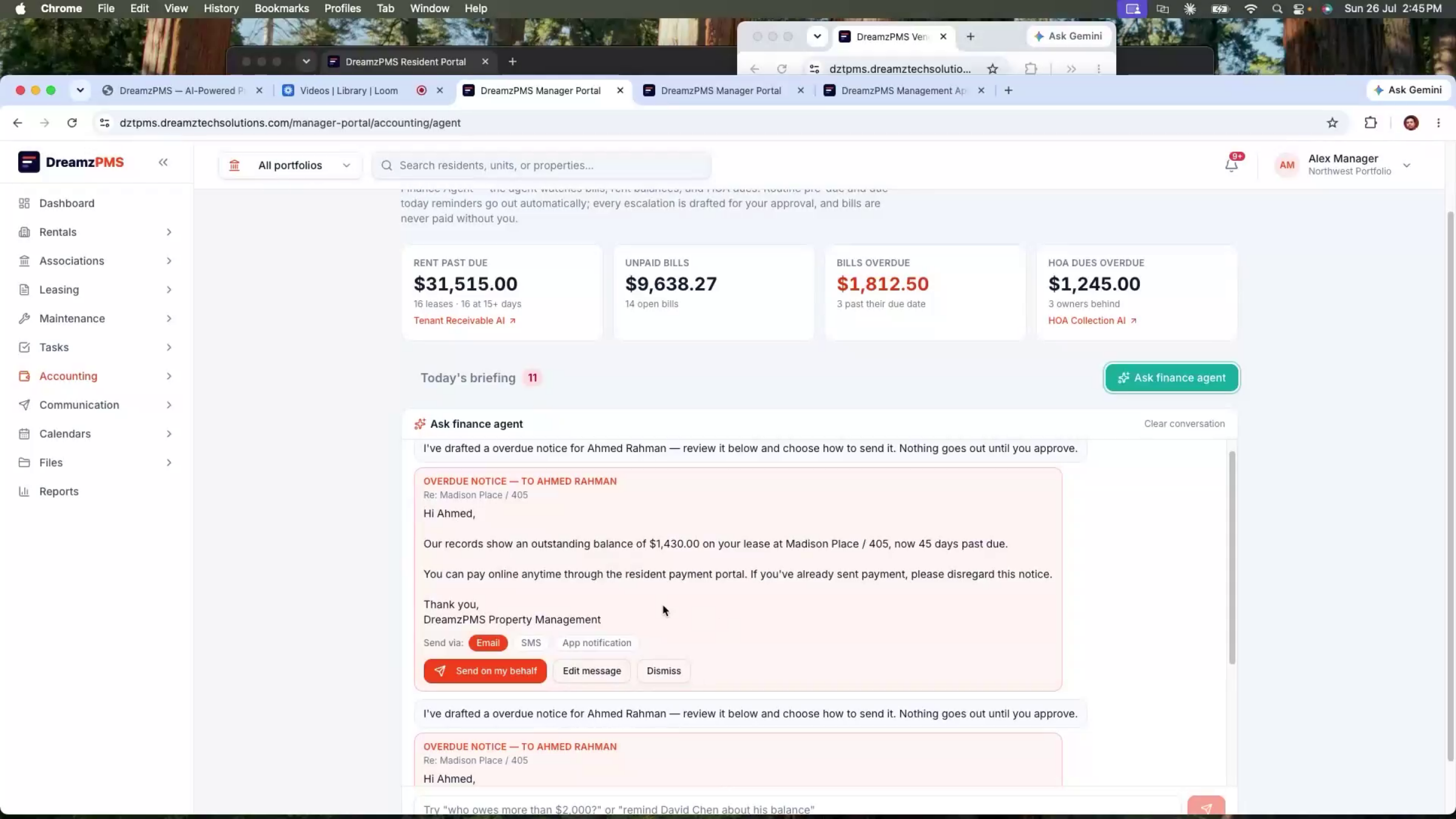
Task: Open Chrome three-dot menu
Action: click(1438, 123)
